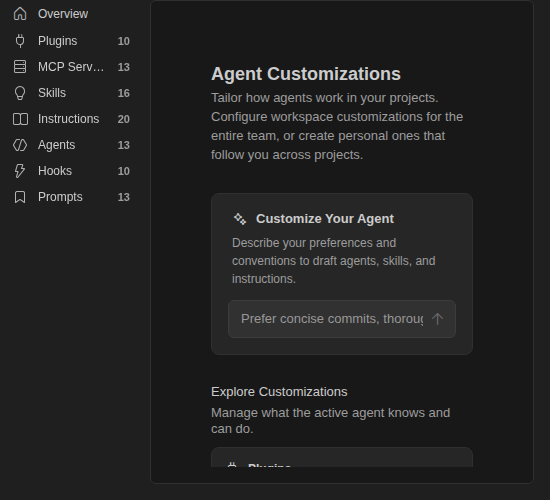Image resolution: width=550 pixels, height=500 pixels.
Task: Open the MCP Servers list
Action: click(x=72, y=67)
